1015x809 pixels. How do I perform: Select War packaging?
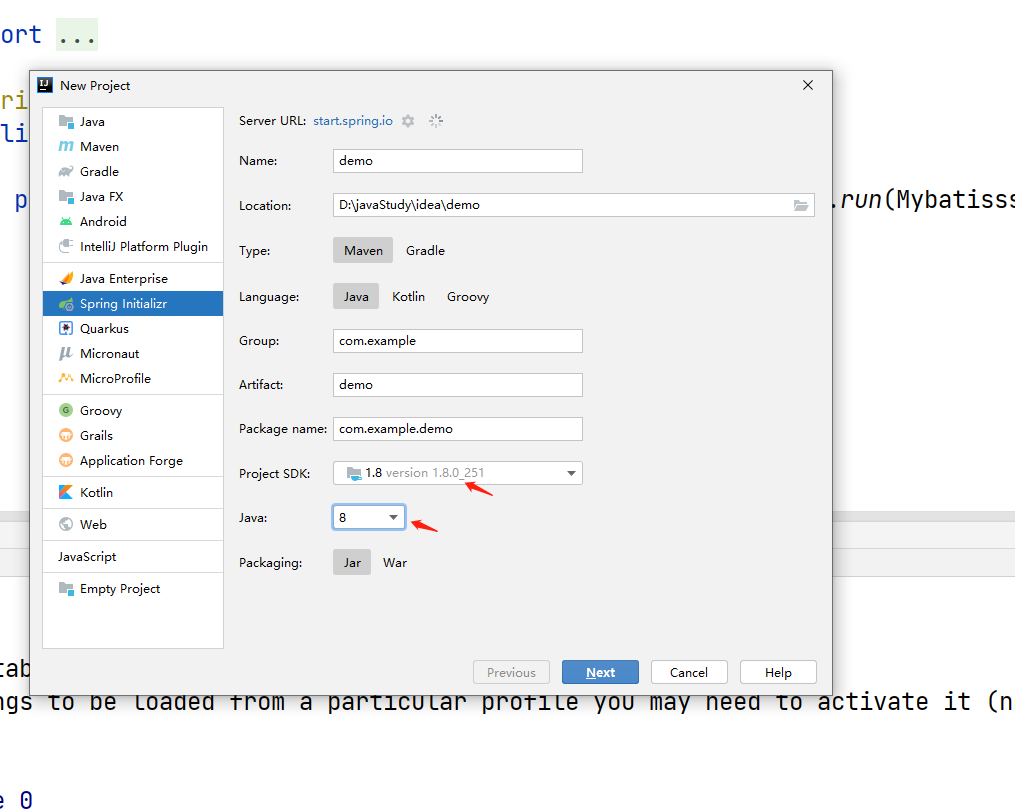click(x=395, y=562)
